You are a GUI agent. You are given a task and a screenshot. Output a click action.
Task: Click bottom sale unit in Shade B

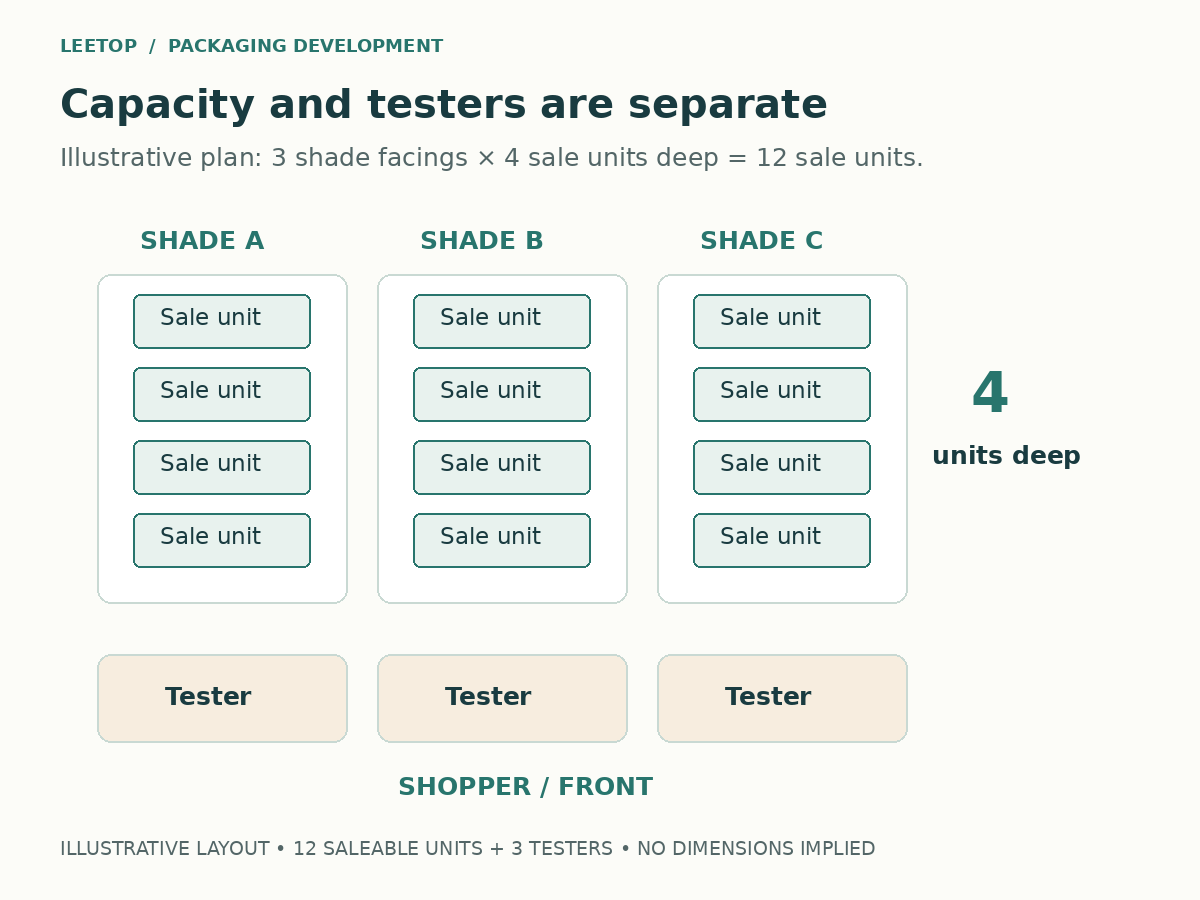tap(502, 540)
